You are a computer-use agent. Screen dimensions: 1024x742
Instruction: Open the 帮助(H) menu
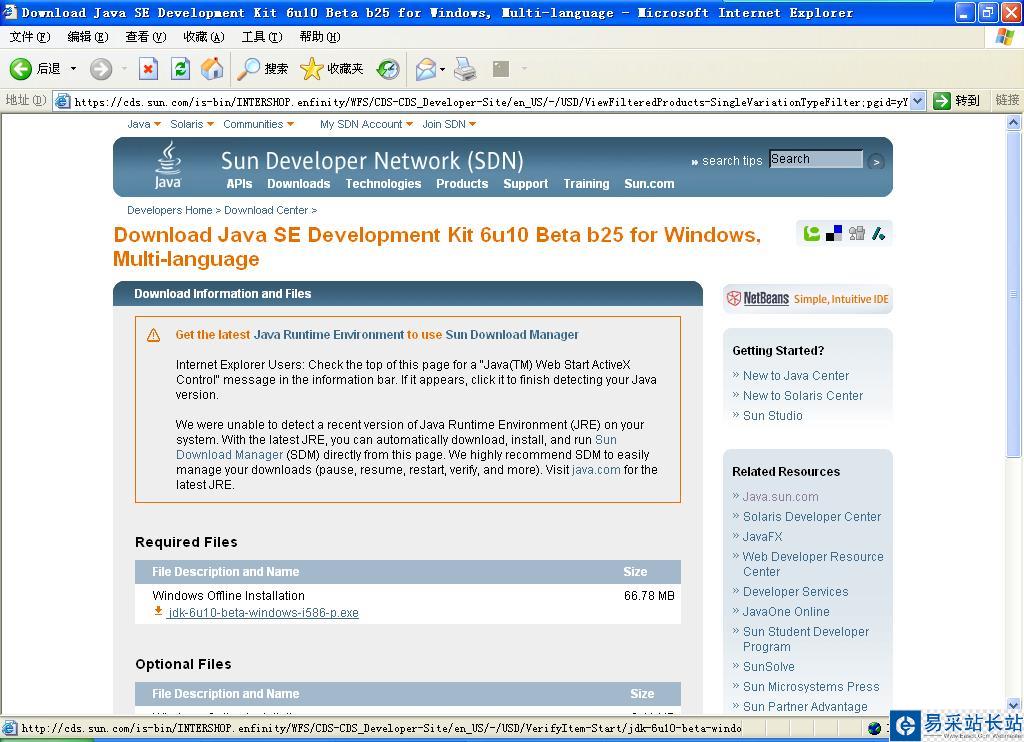(320, 37)
